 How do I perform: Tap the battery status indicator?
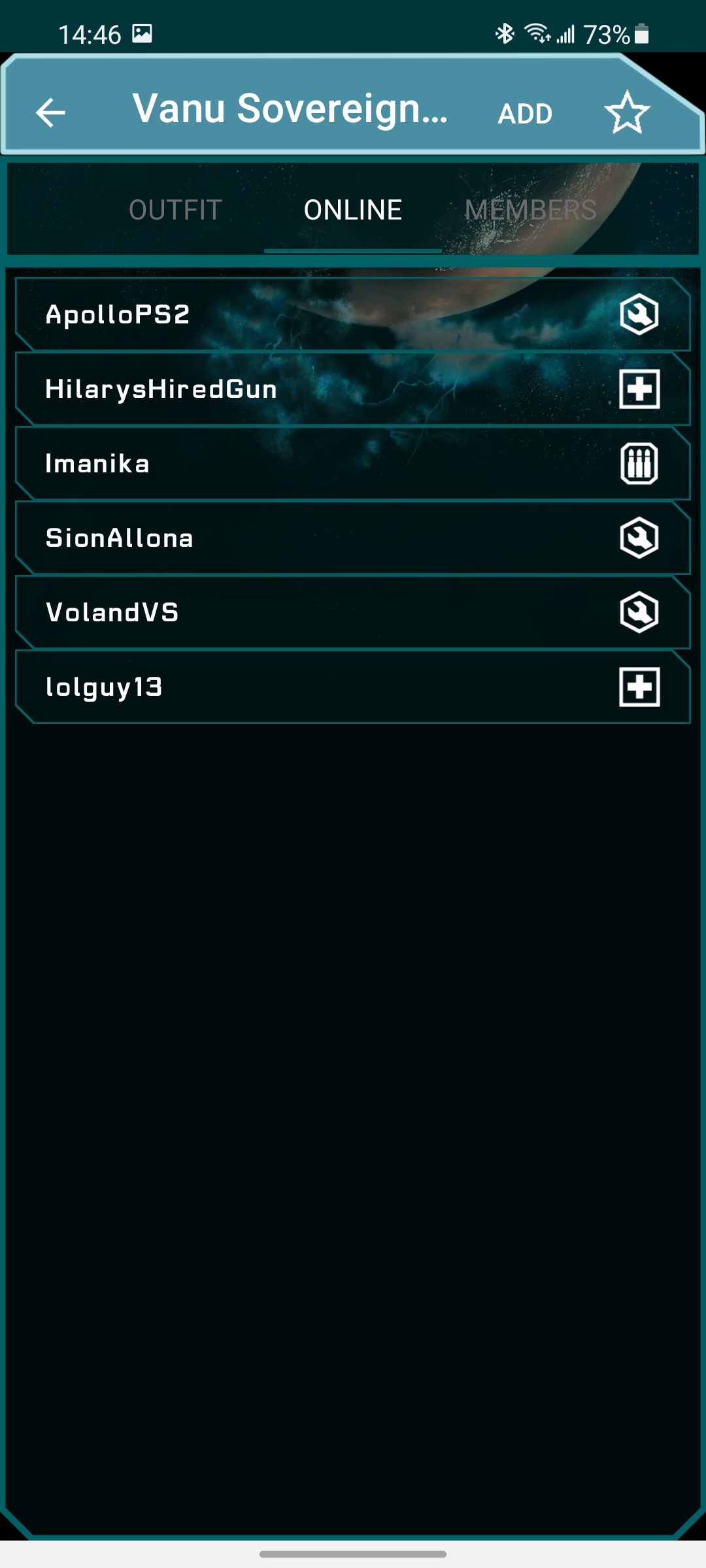(641, 34)
